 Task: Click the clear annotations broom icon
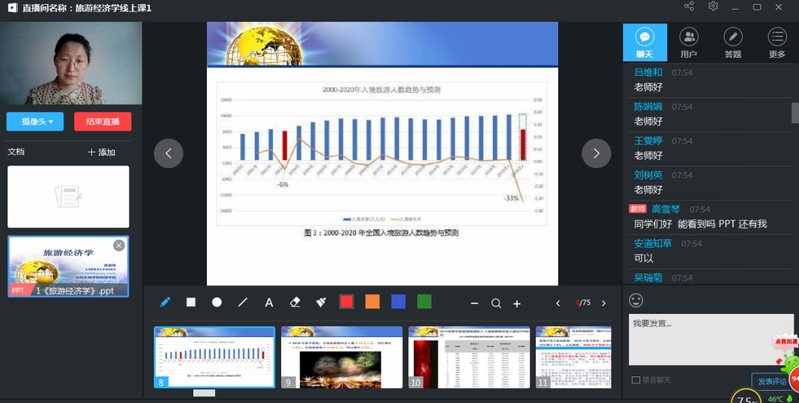(321, 302)
